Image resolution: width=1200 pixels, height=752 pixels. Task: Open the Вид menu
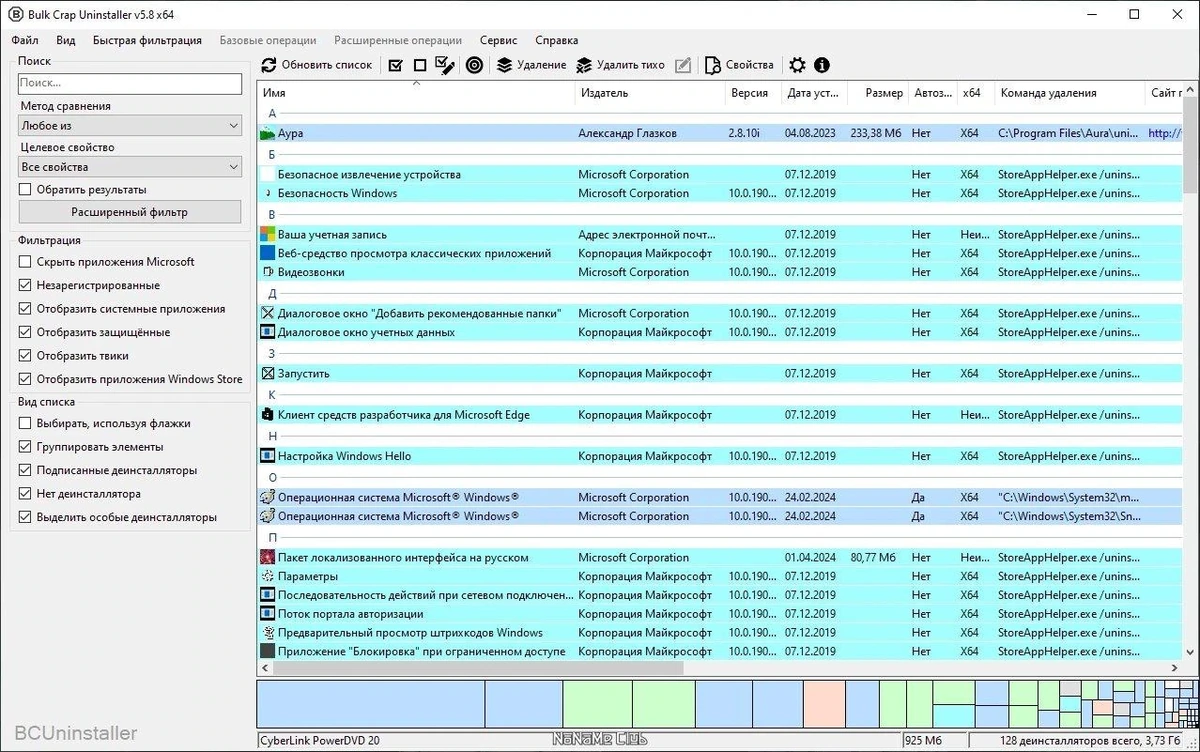[66, 41]
